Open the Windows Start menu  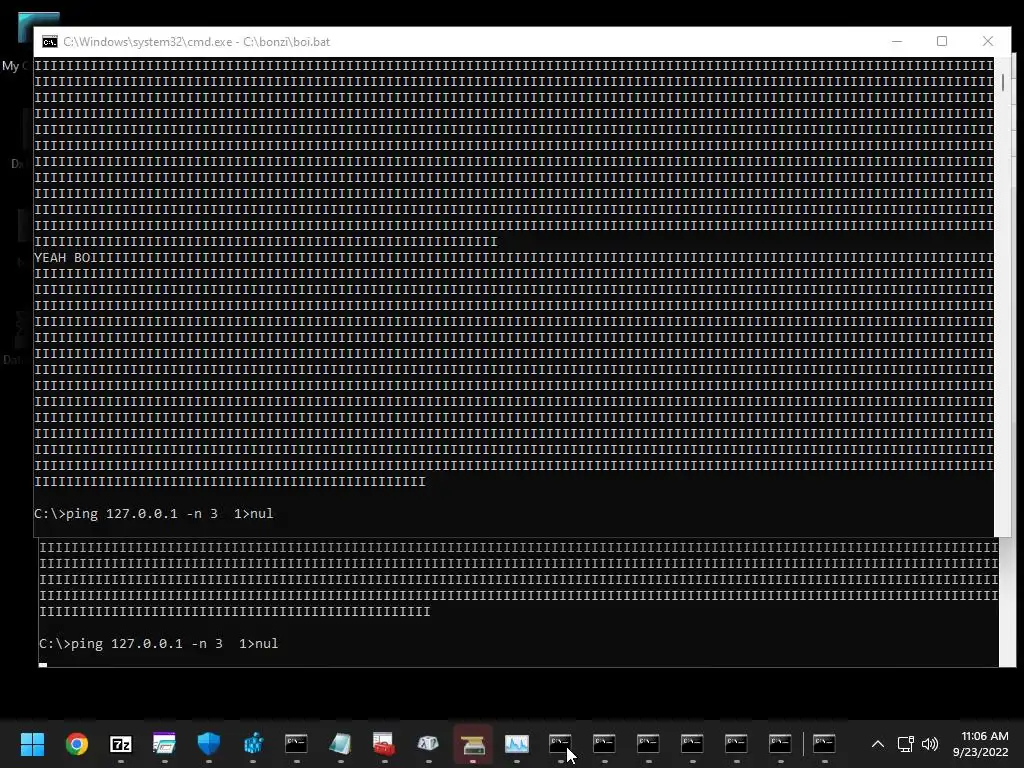tap(33, 744)
